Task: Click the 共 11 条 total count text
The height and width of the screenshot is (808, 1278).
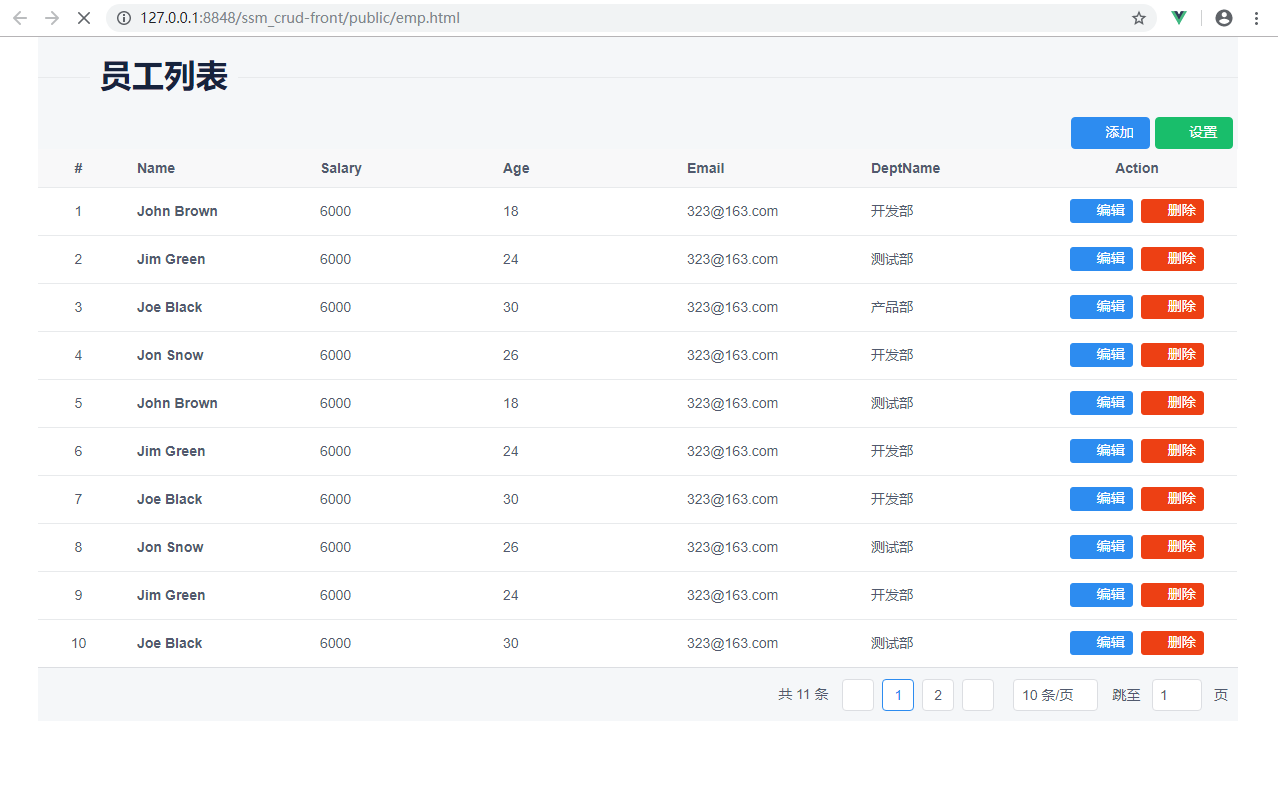Action: click(x=803, y=695)
